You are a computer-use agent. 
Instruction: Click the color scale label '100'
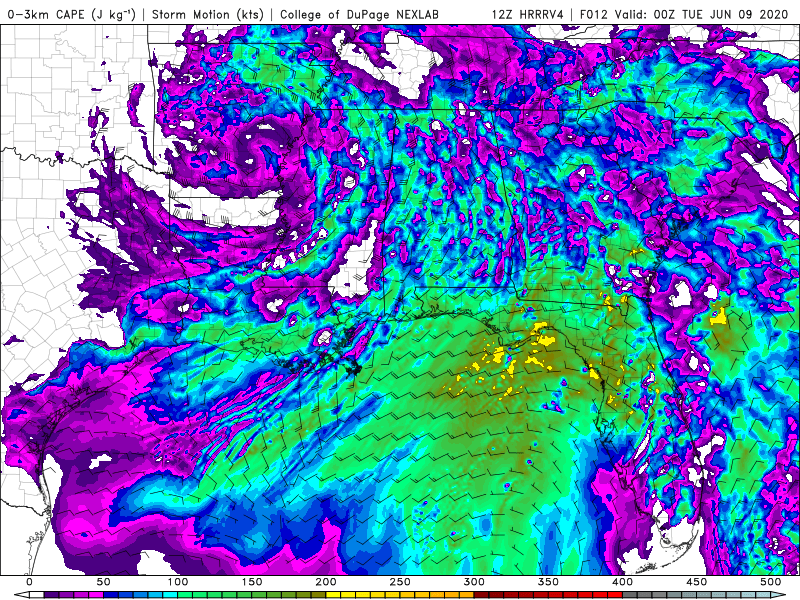pos(178,582)
